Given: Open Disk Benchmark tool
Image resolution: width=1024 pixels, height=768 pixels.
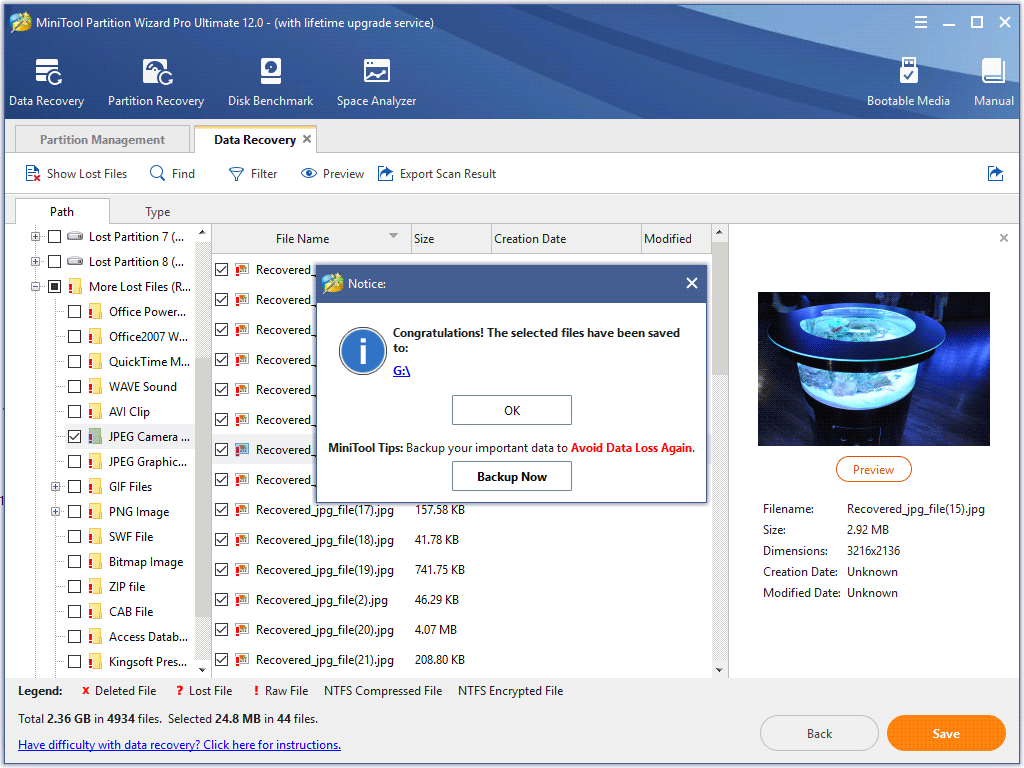Looking at the screenshot, I should point(270,72).
